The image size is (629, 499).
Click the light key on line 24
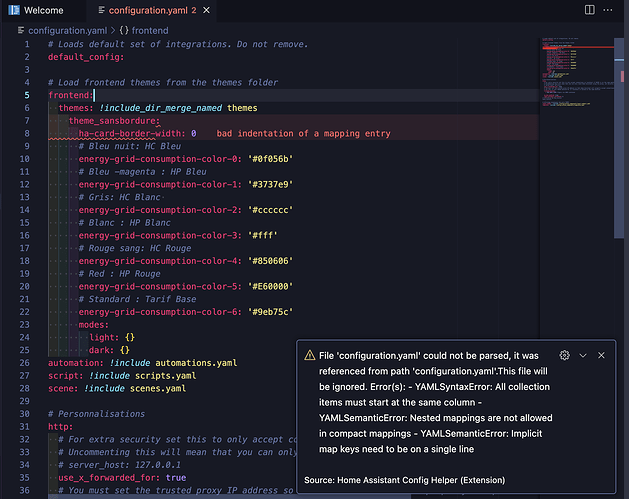[x=104, y=337]
